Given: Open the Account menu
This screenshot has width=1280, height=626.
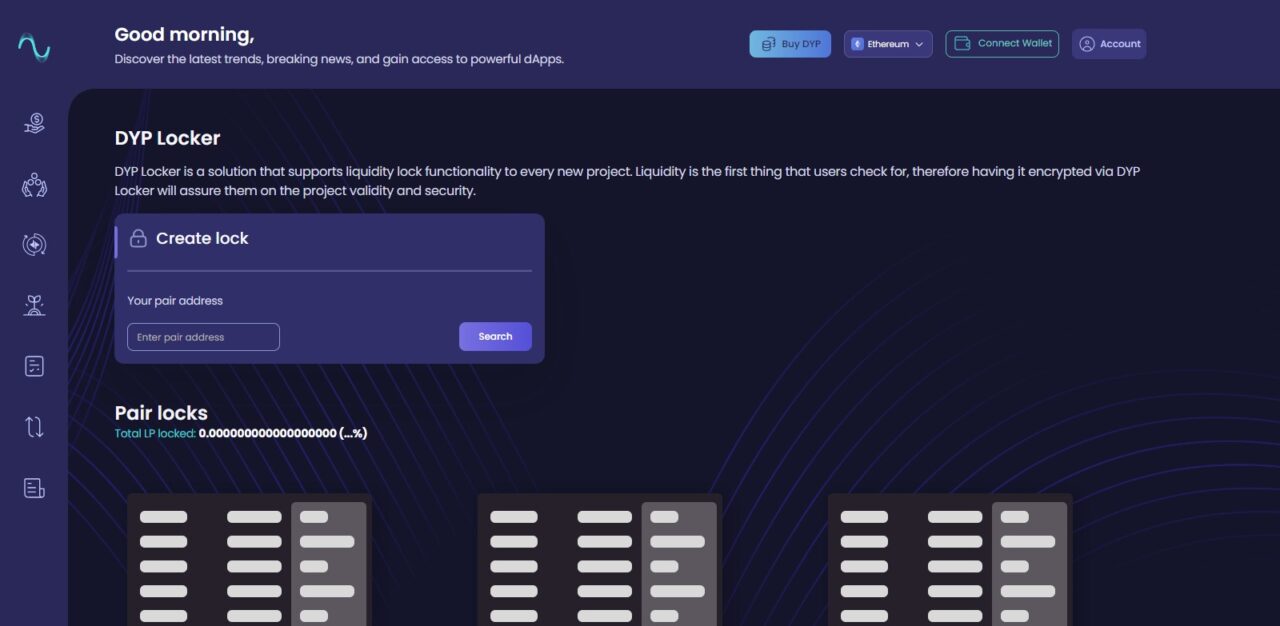Looking at the screenshot, I should pos(1109,44).
